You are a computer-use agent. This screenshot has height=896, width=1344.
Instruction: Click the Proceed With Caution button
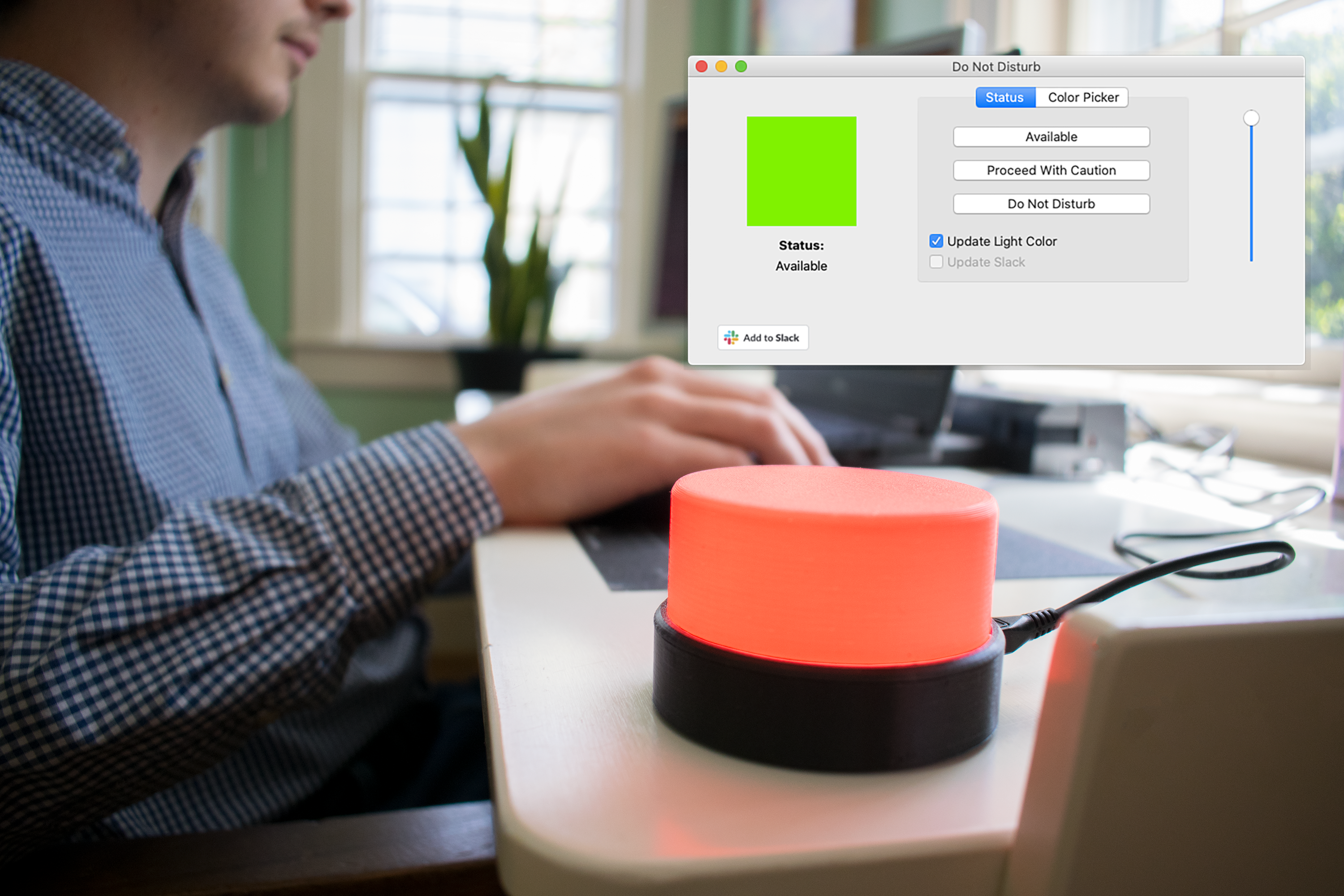(1051, 170)
